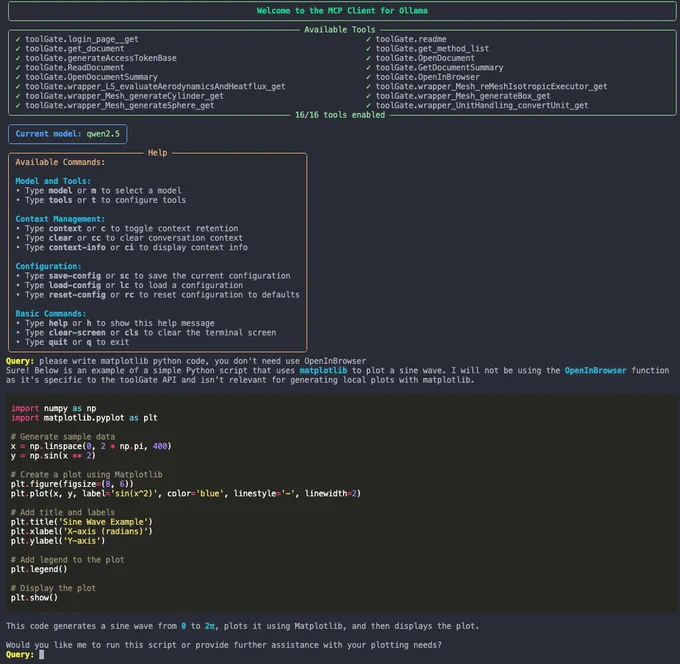This screenshot has width=680, height=664.
Task: Click the 'load-config or lc' help line
Action: point(129,285)
